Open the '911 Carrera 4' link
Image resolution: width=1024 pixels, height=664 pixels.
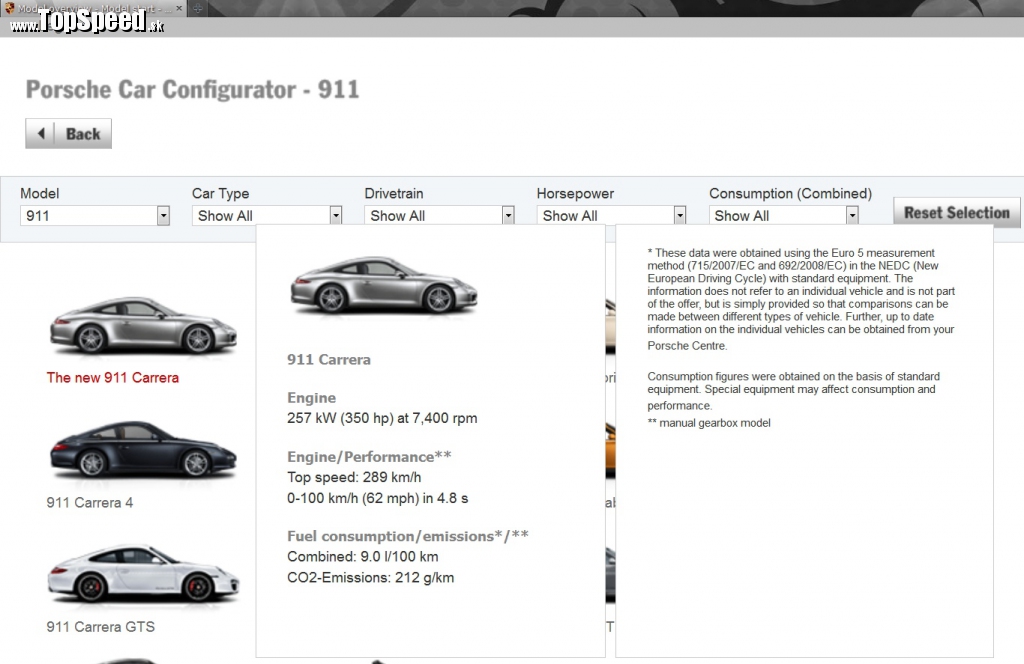tap(89, 503)
